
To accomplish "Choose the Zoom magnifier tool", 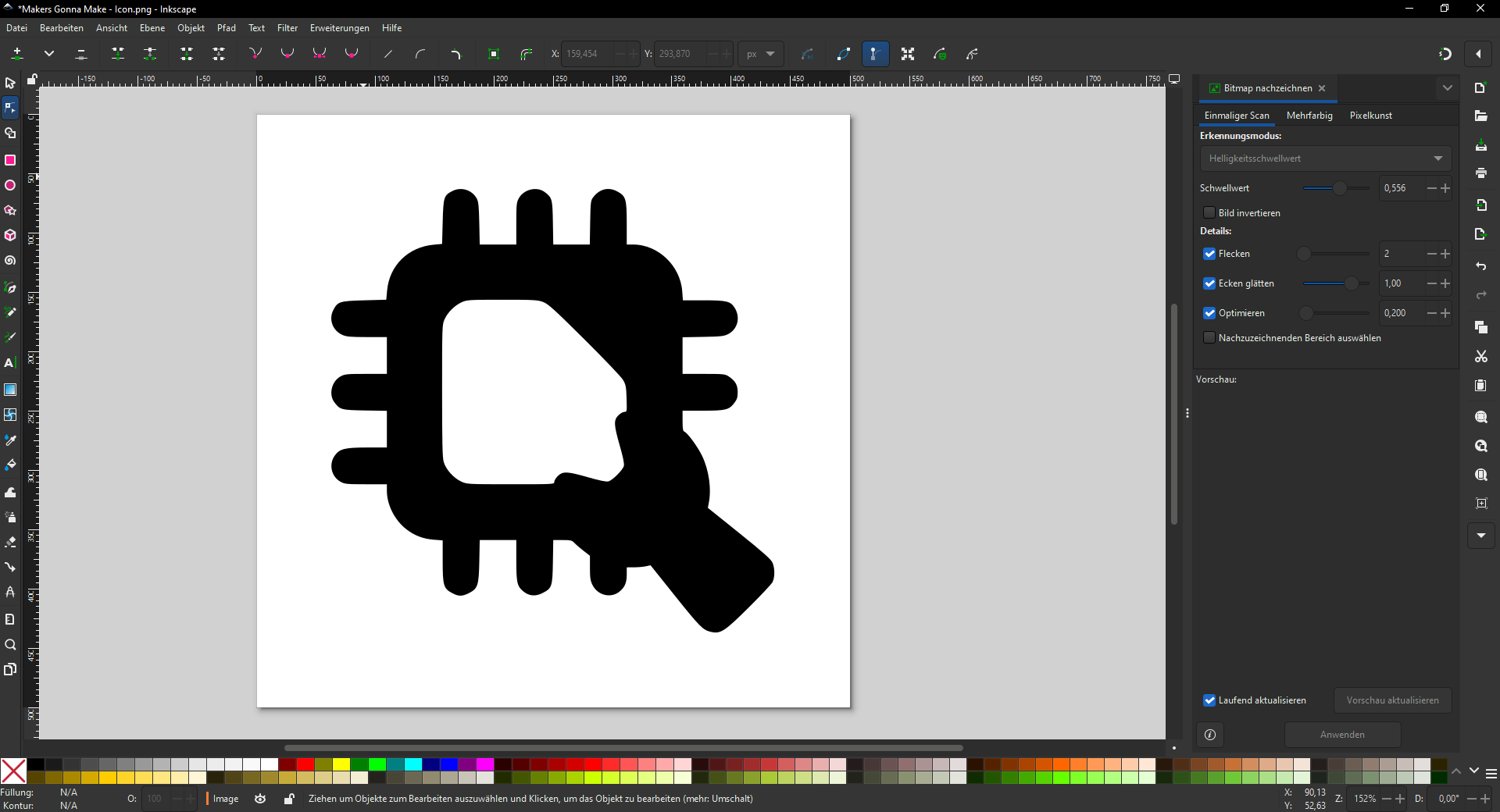I will click(x=10, y=645).
